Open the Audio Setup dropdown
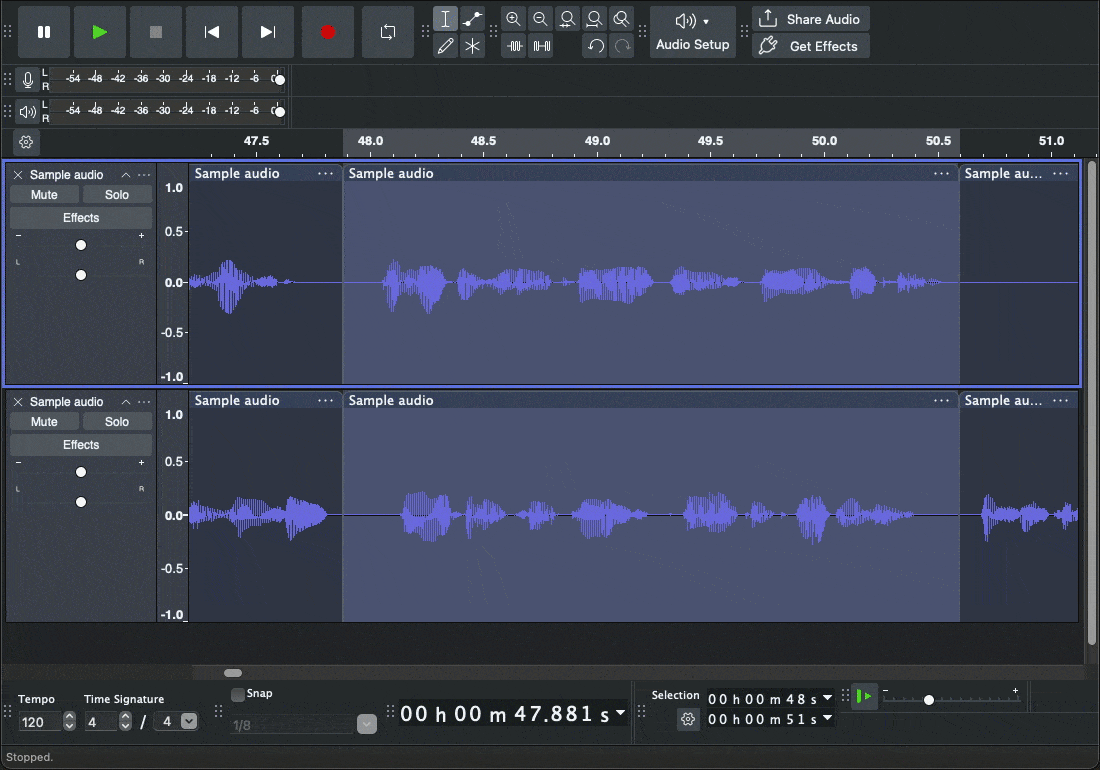The height and width of the screenshot is (770, 1100). tap(692, 32)
